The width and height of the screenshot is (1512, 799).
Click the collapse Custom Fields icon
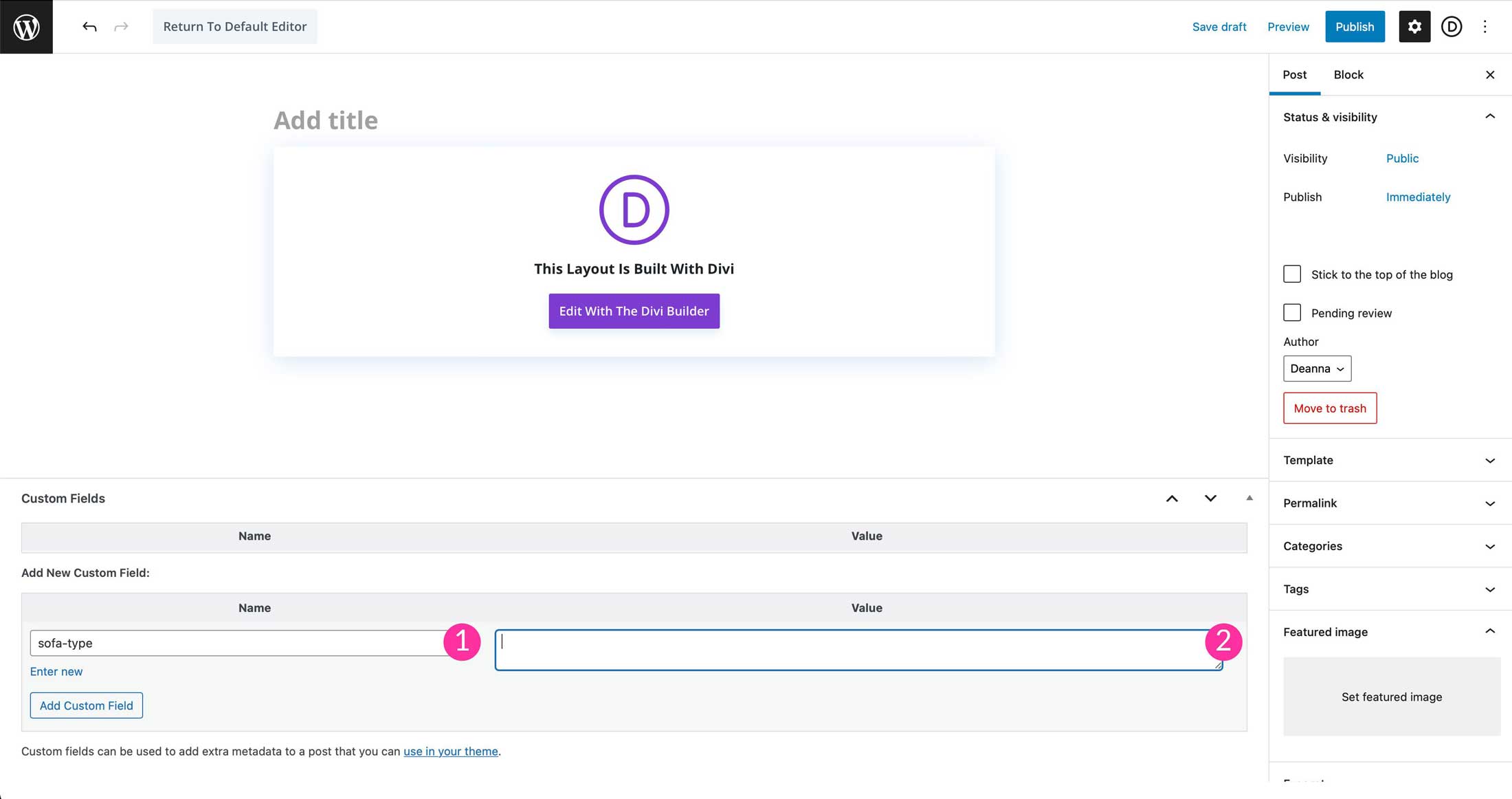pyautogui.click(x=1248, y=497)
